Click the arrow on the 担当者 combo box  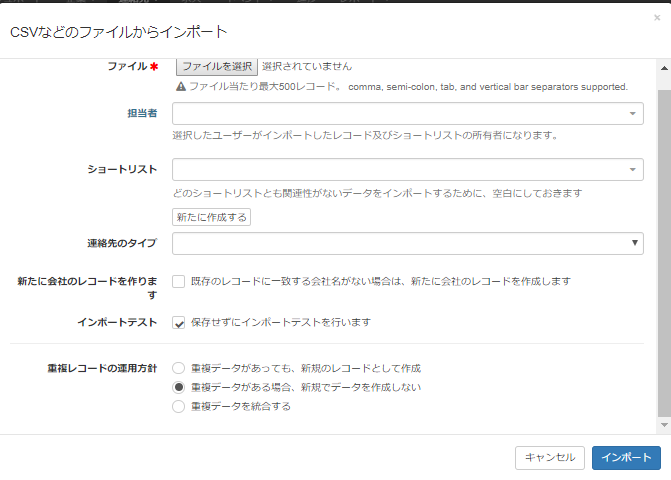point(632,113)
